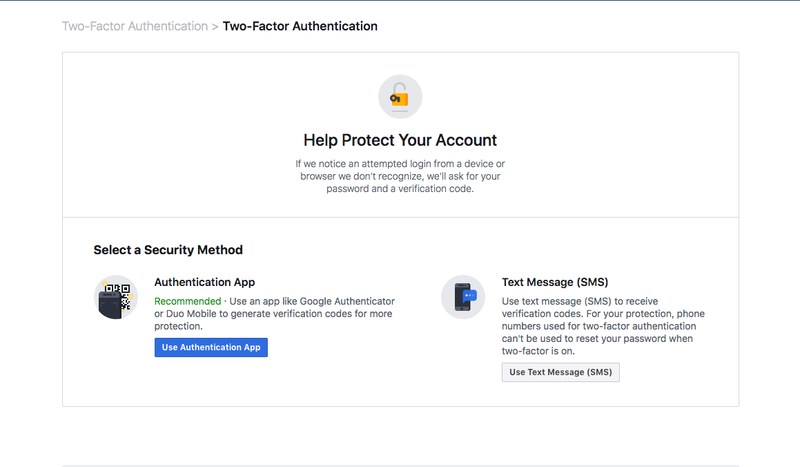Screen dimensions: 800x467
Task: Click the Authentication App heading
Action: pos(205,282)
